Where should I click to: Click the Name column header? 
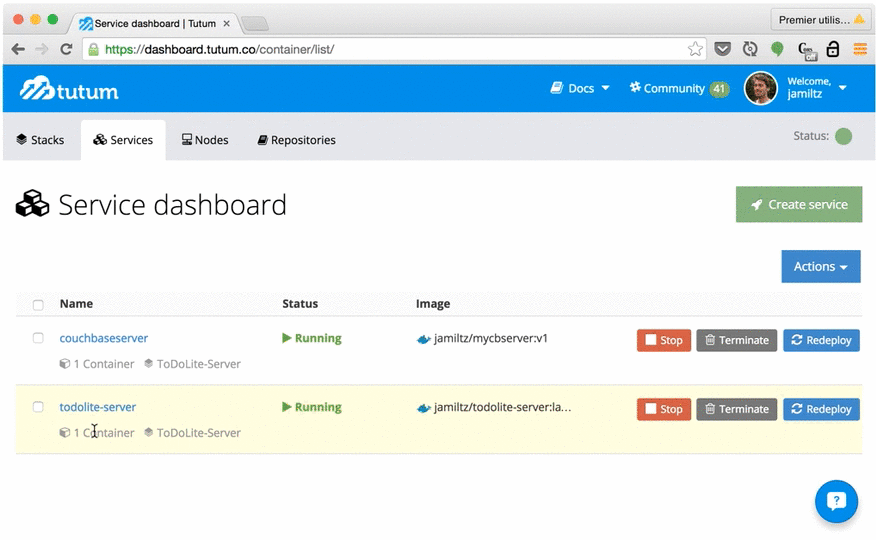click(77, 304)
